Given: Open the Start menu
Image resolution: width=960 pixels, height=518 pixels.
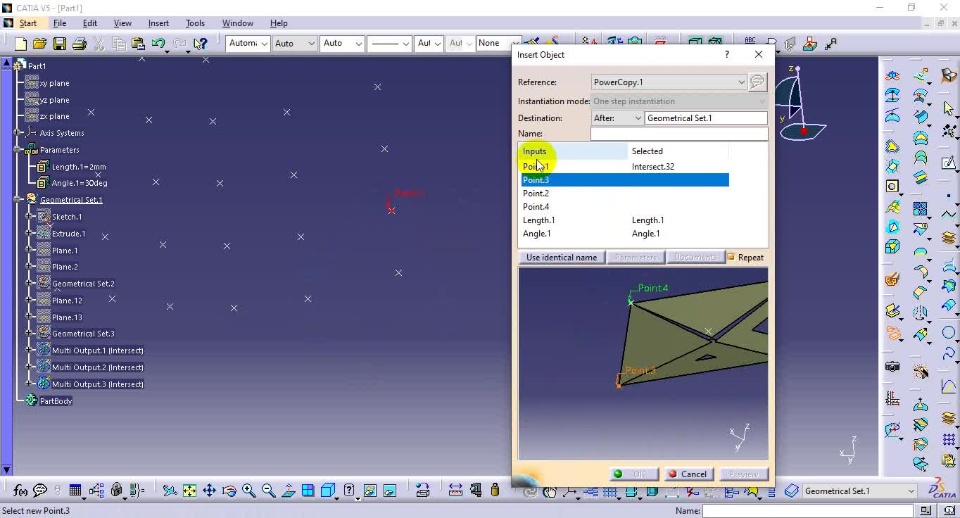Looking at the screenshot, I should point(28,23).
